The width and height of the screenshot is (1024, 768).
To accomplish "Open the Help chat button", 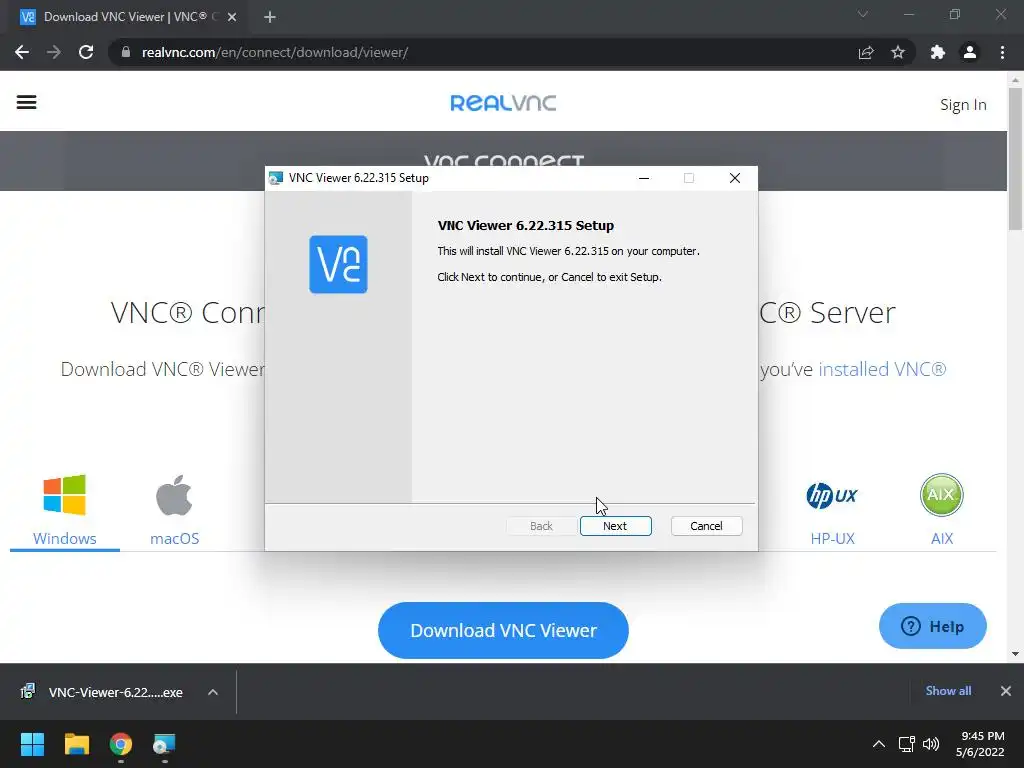I will coord(933,626).
